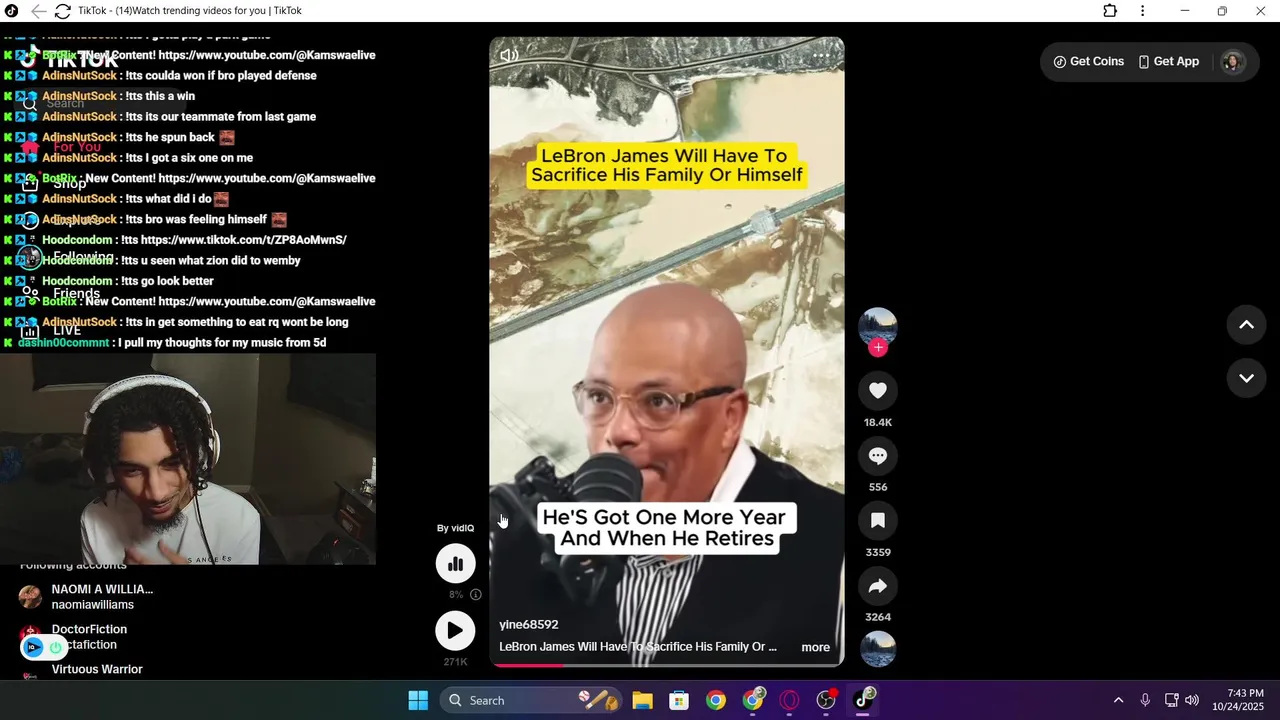The height and width of the screenshot is (720, 1280).
Task: Click the video caption text starting with LeBron
Action: coord(638,647)
